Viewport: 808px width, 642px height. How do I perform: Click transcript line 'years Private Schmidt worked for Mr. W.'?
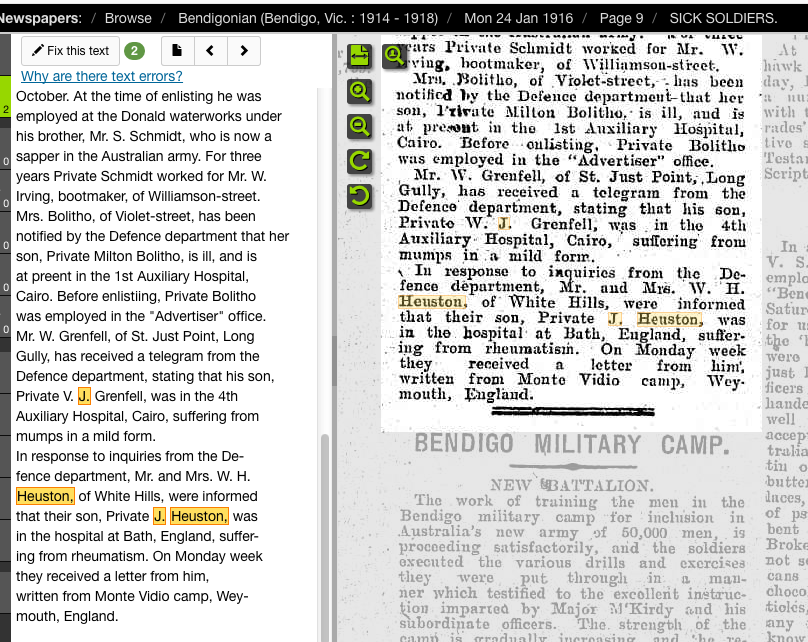tap(141, 177)
